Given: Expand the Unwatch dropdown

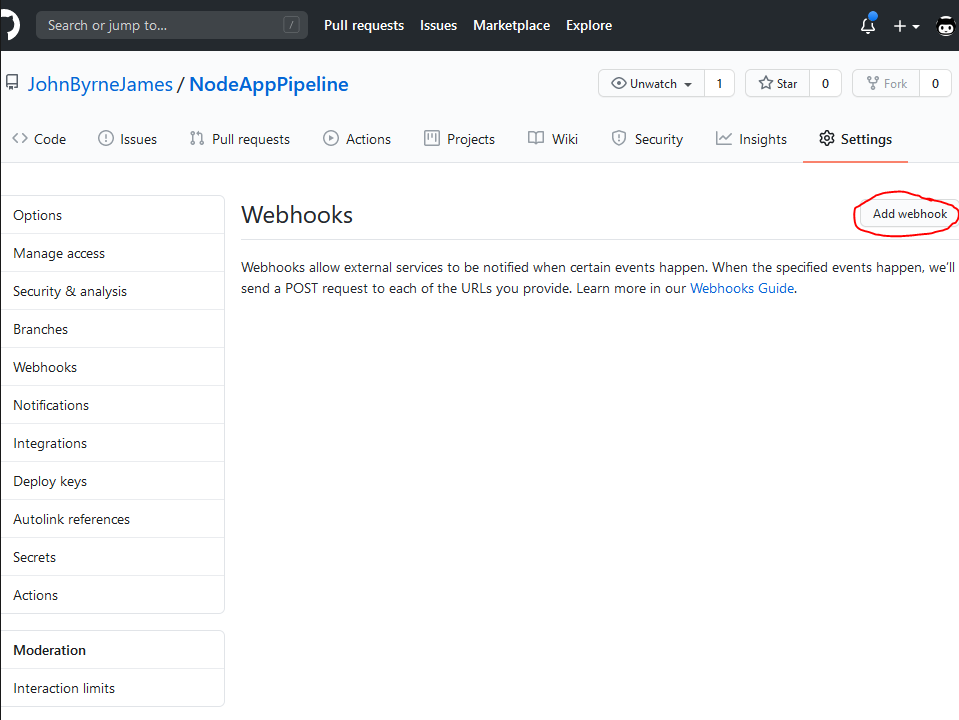Looking at the screenshot, I should (x=651, y=83).
